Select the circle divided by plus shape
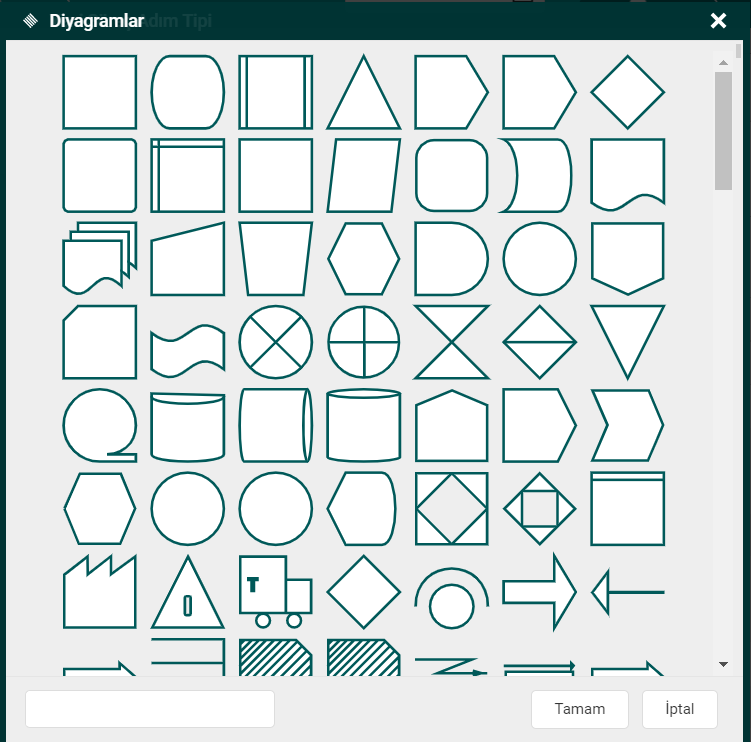 pos(363,342)
